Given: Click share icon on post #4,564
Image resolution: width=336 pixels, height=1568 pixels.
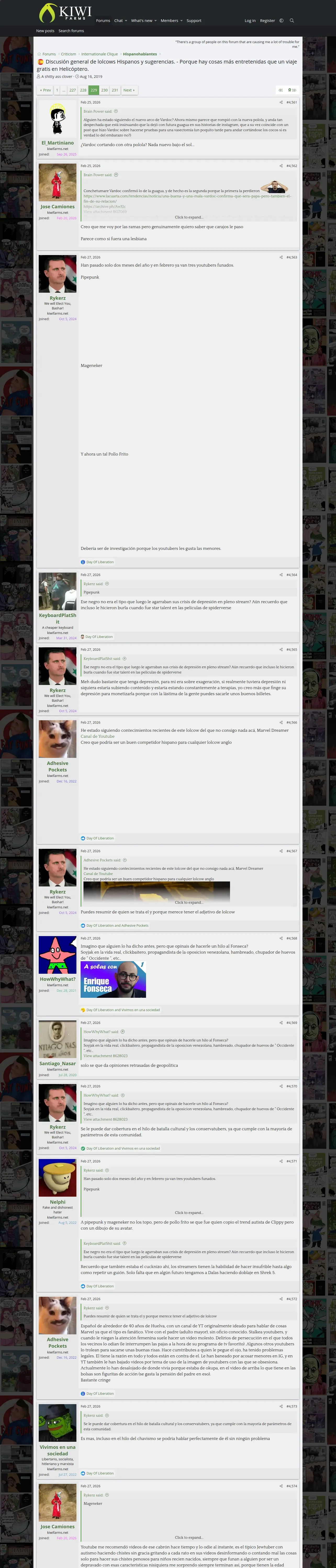Looking at the screenshot, I should tap(281, 575).
